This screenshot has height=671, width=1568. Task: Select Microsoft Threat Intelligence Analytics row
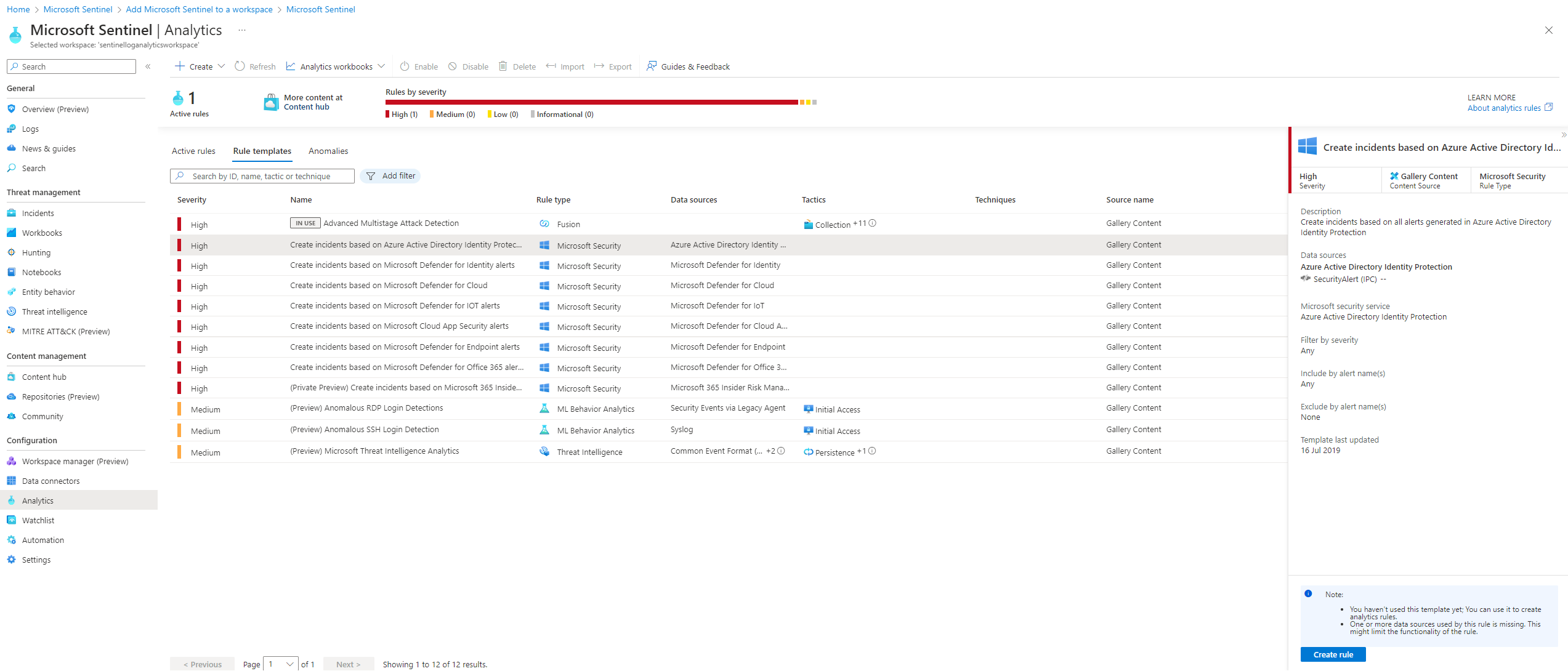click(x=728, y=451)
